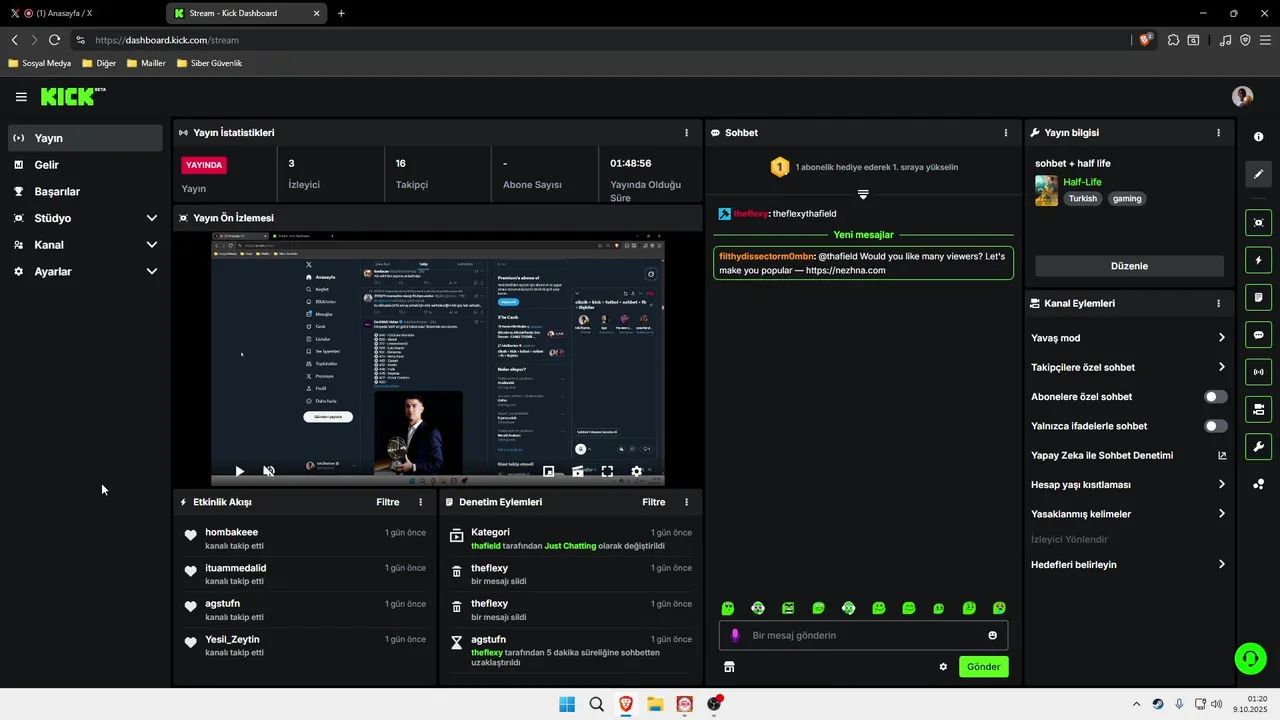The width and height of the screenshot is (1280, 720).
Task: Toggle Abonelere özel sohbet switch
Action: [x=1215, y=397]
